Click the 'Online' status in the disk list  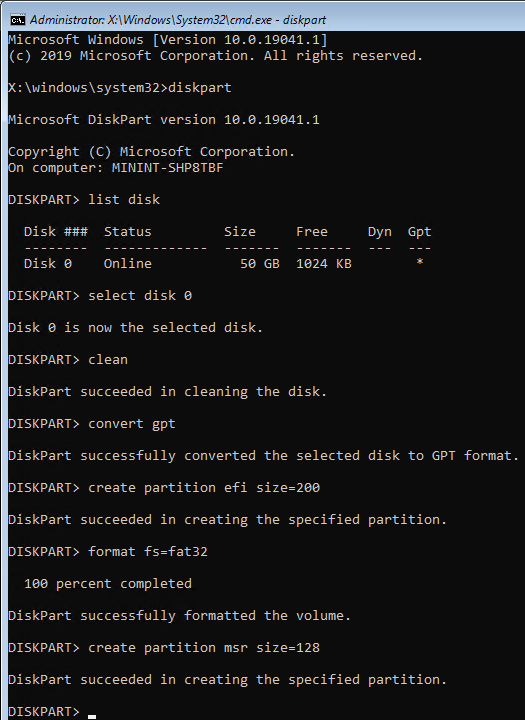(x=128, y=264)
